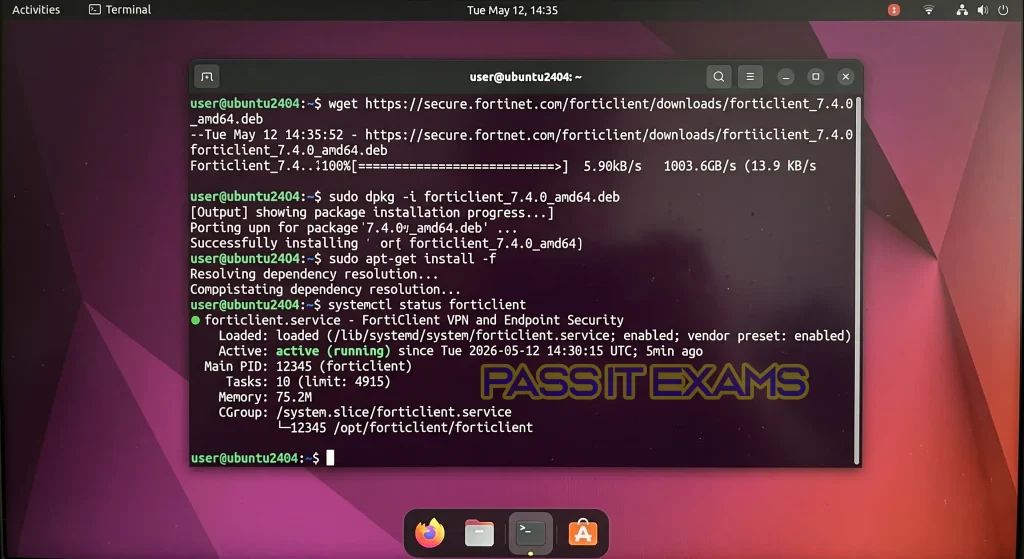This screenshot has height=559, width=1024.
Task: Close the terminal window
Action: 845,77
